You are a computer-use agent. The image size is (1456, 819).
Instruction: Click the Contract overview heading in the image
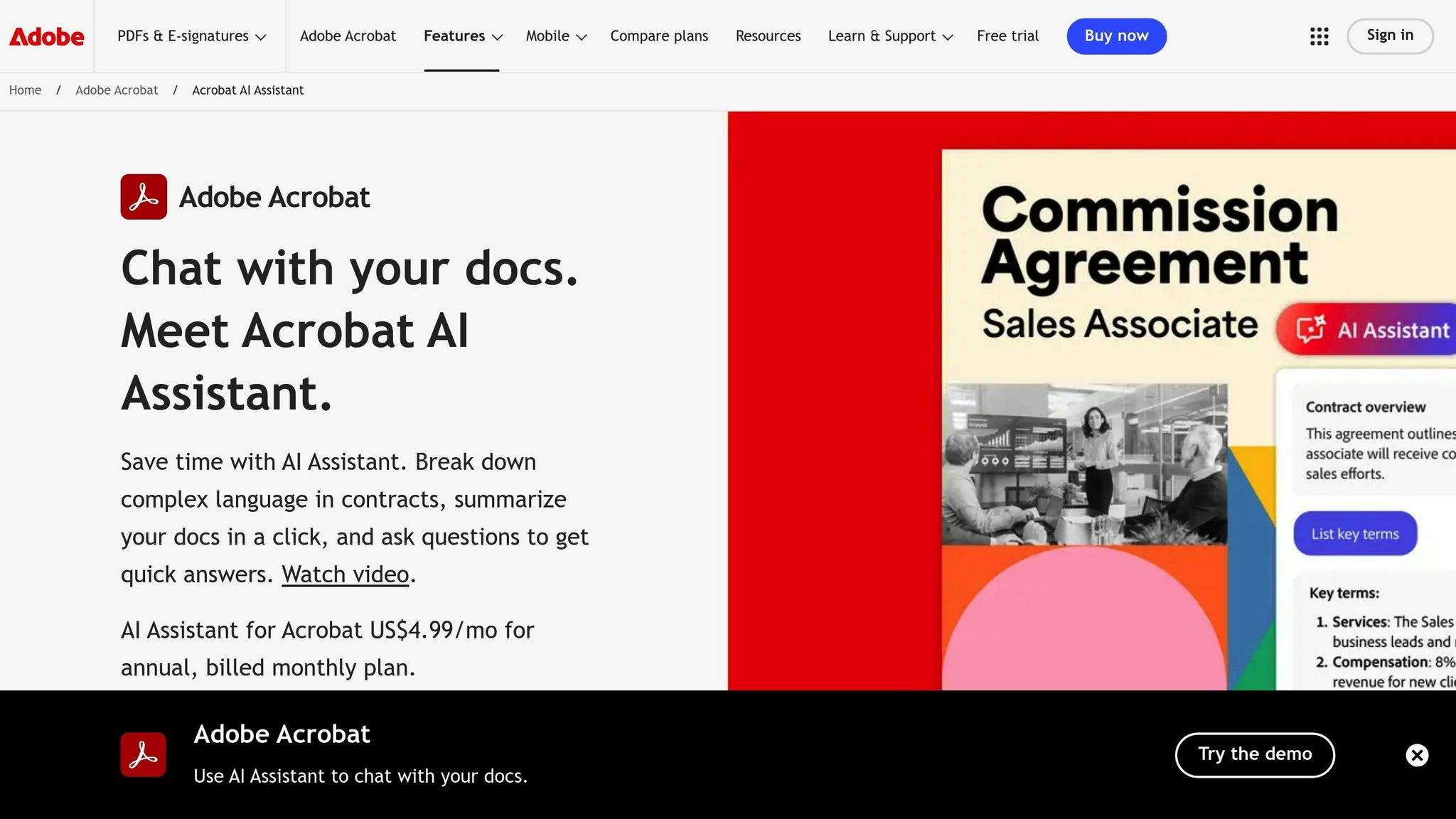tap(1366, 407)
